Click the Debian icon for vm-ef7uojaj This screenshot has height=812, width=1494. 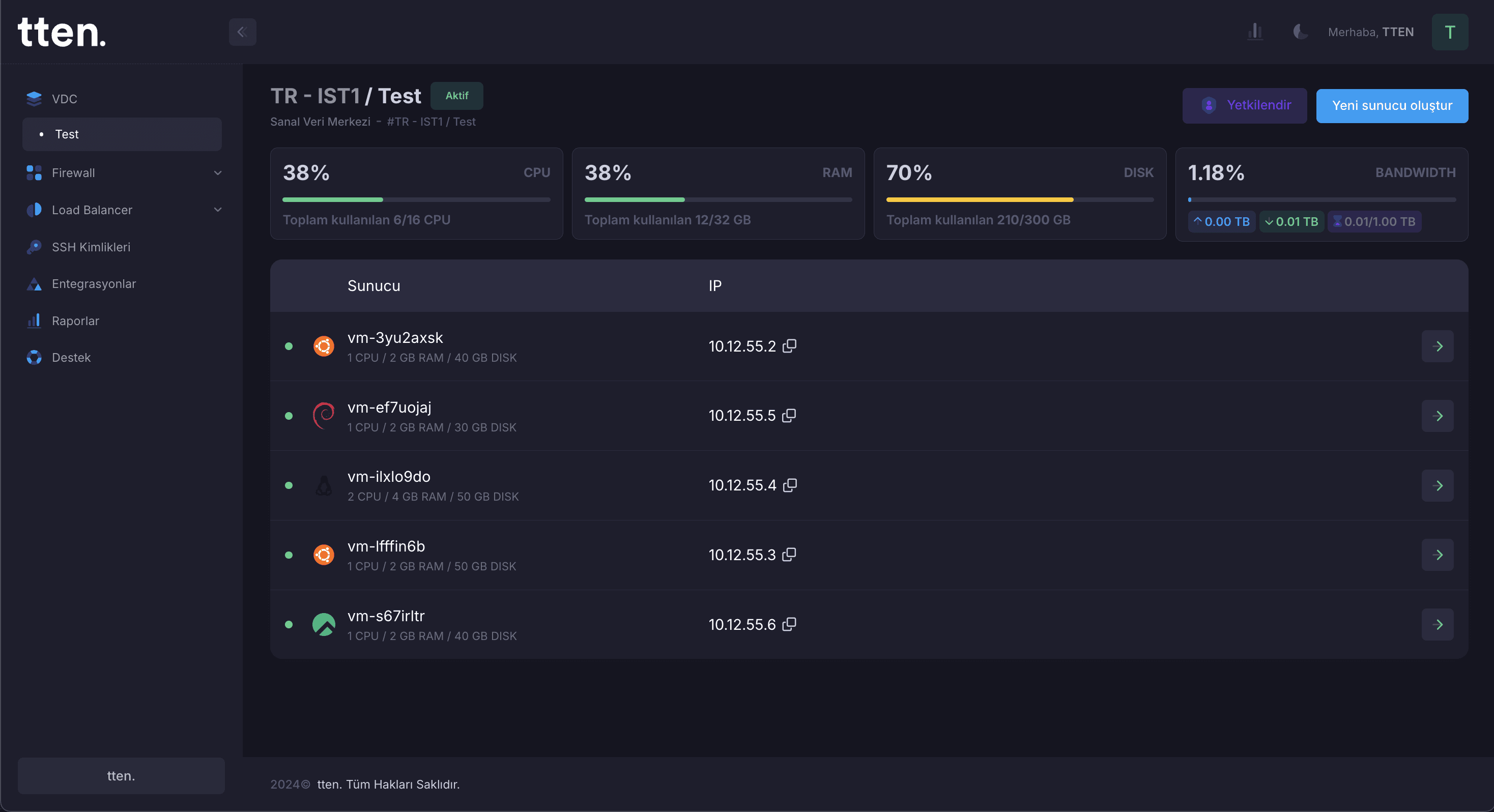pyautogui.click(x=324, y=415)
